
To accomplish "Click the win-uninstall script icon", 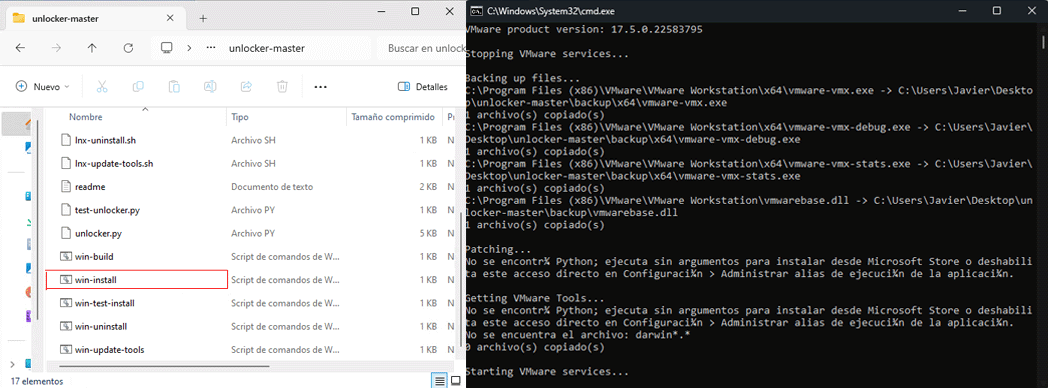I will (65, 327).
